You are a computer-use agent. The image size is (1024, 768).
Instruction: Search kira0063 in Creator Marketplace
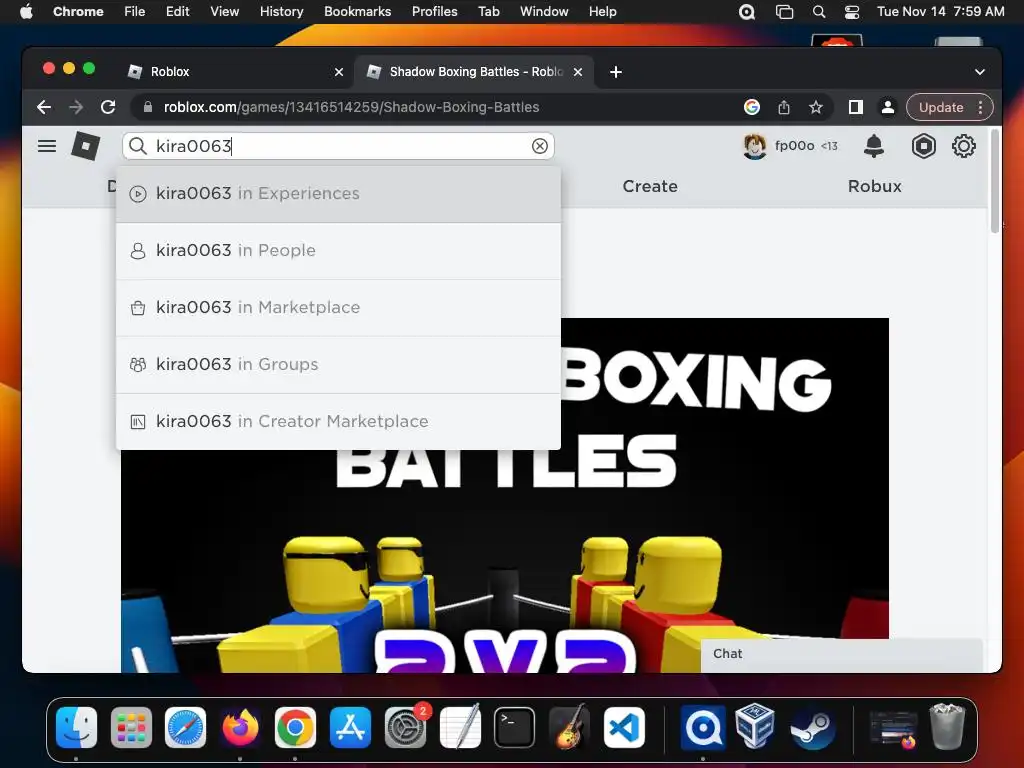coord(338,421)
